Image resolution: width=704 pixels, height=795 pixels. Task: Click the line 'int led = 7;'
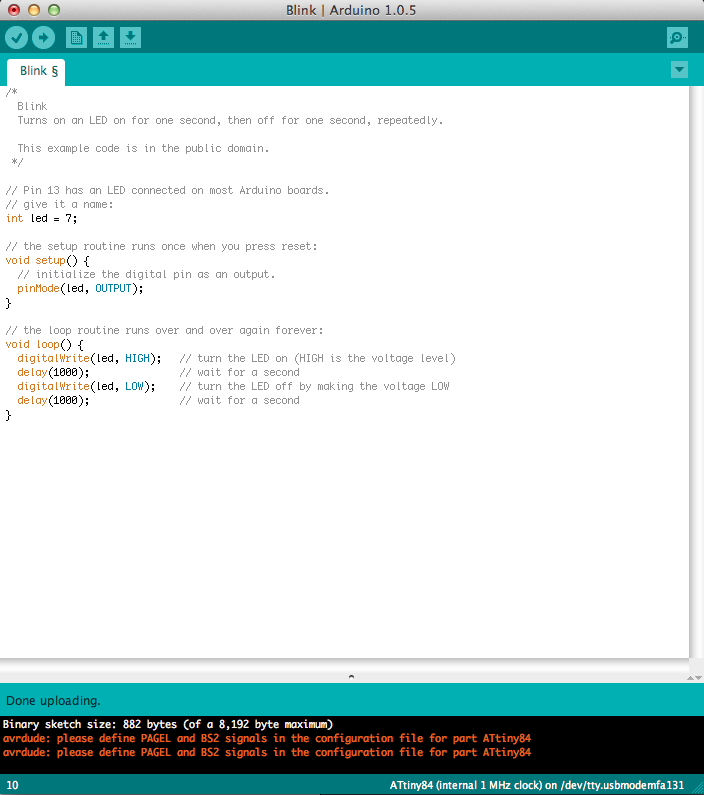(x=42, y=219)
